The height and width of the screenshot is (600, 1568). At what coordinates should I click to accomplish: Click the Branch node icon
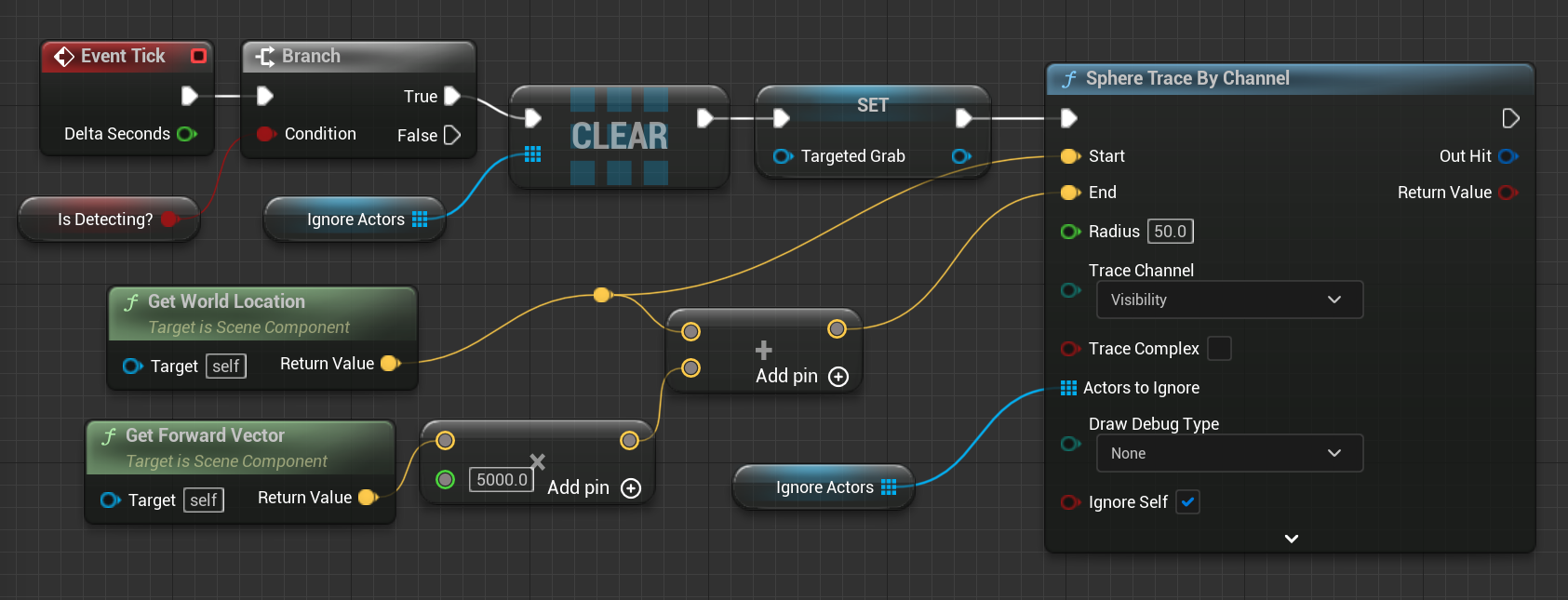click(265, 57)
